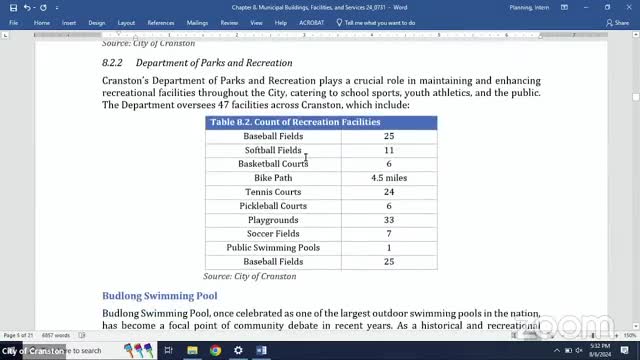Open Google Chrome from the taskbar
The height and width of the screenshot is (360, 640).
point(216,350)
